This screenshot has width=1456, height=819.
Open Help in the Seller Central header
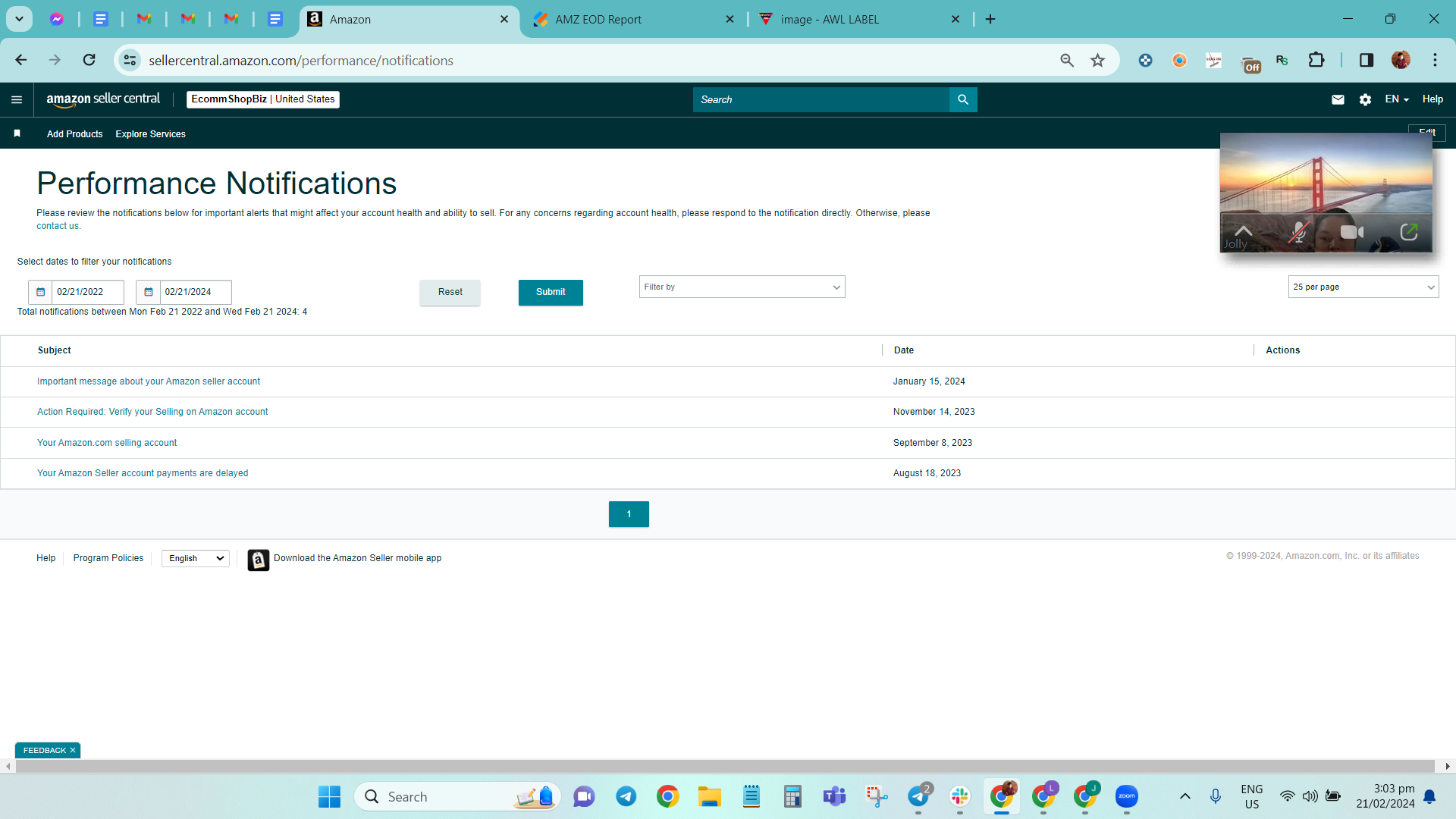click(1432, 99)
